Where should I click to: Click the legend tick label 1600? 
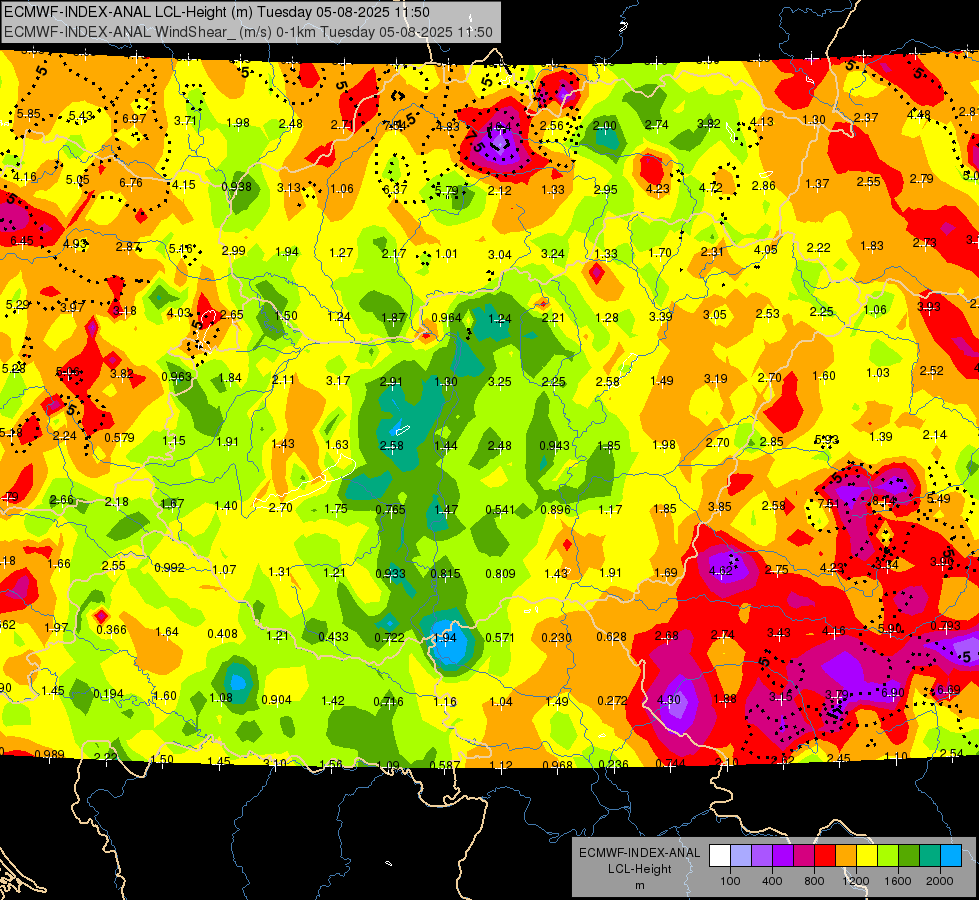[x=898, y=881]
